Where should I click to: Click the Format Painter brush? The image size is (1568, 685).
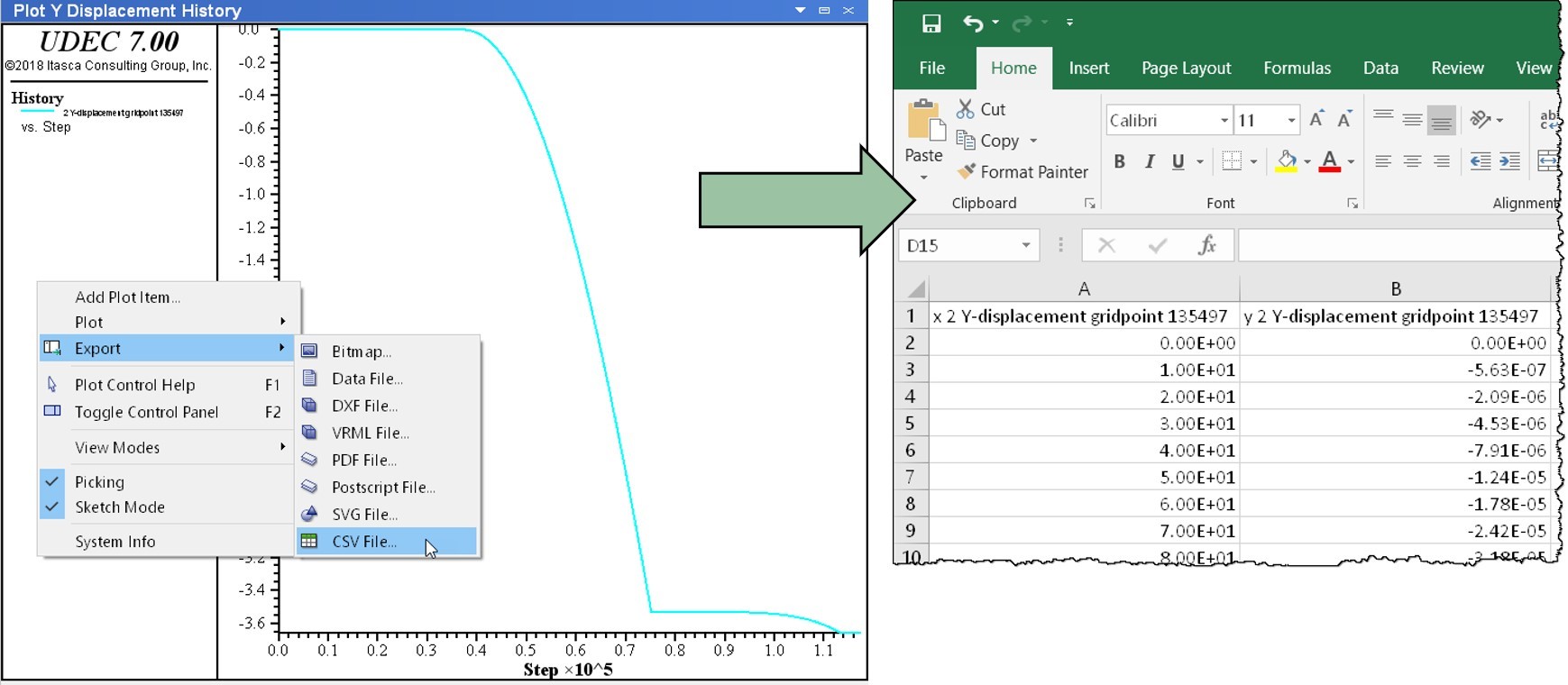click(967, 171)
